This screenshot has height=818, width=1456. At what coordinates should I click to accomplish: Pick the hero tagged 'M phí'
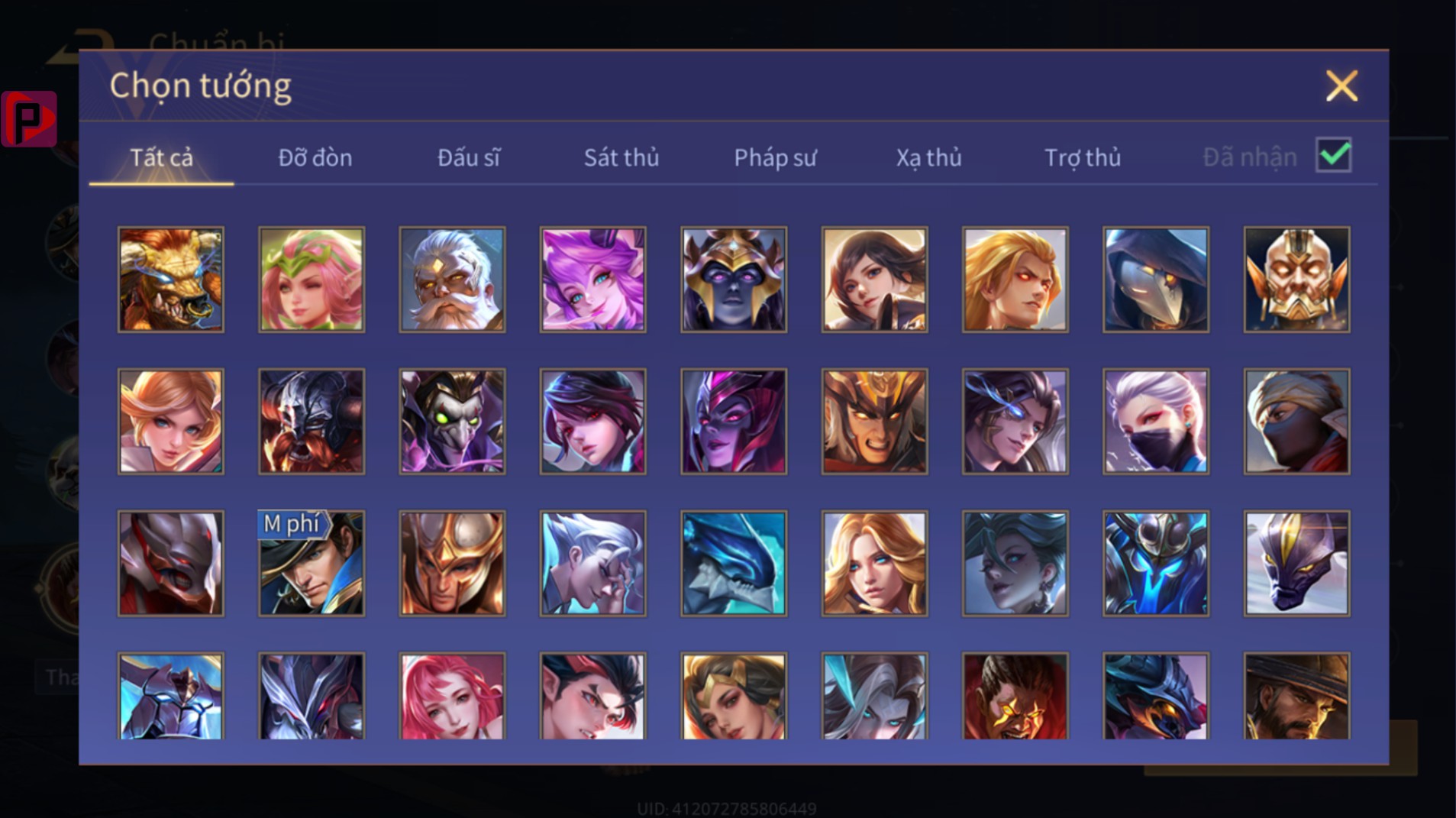click(x=312, y=564)
